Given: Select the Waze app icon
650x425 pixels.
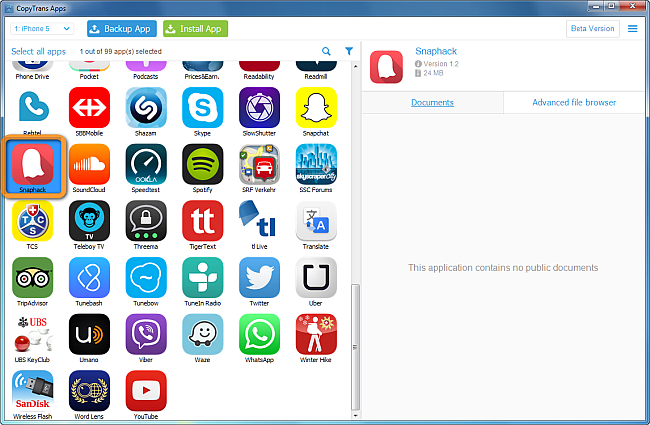Looking at the screenshot, I should pos(202,334).
